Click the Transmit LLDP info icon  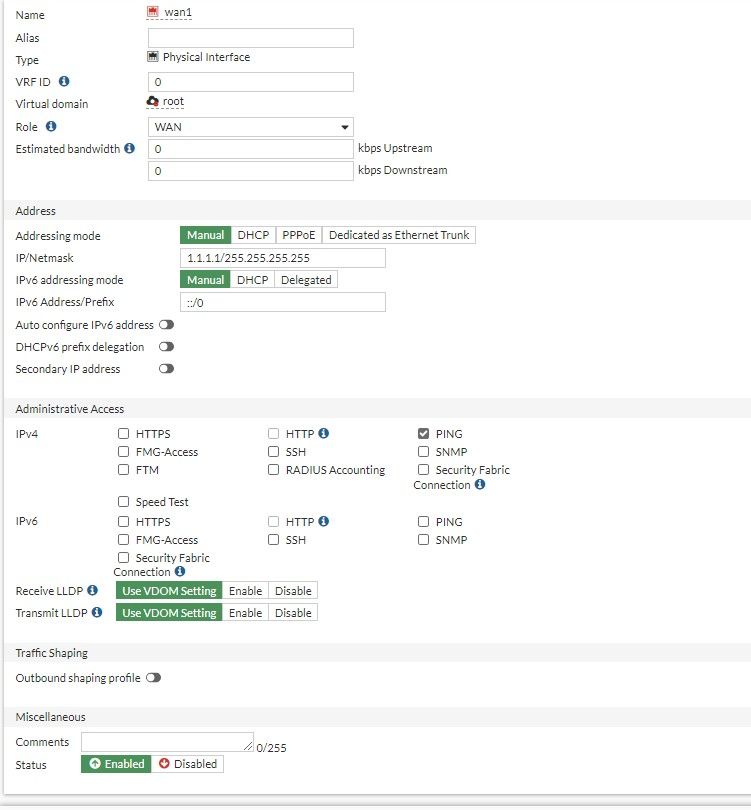(97, 612)
